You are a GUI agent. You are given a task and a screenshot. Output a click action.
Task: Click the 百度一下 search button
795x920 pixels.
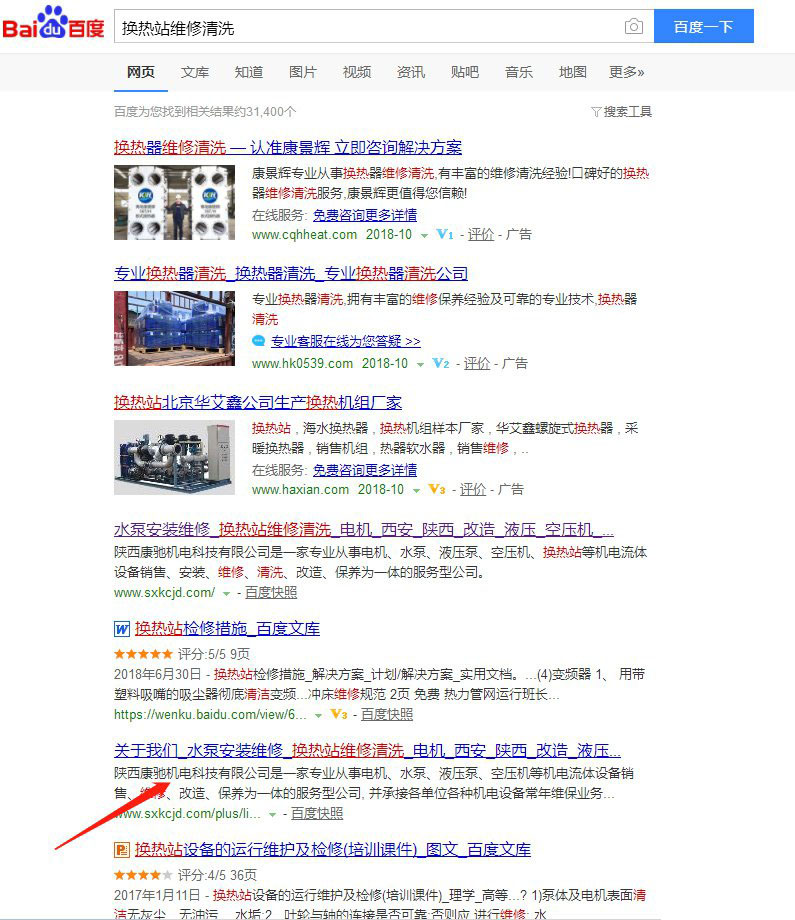tap(703, 26)
